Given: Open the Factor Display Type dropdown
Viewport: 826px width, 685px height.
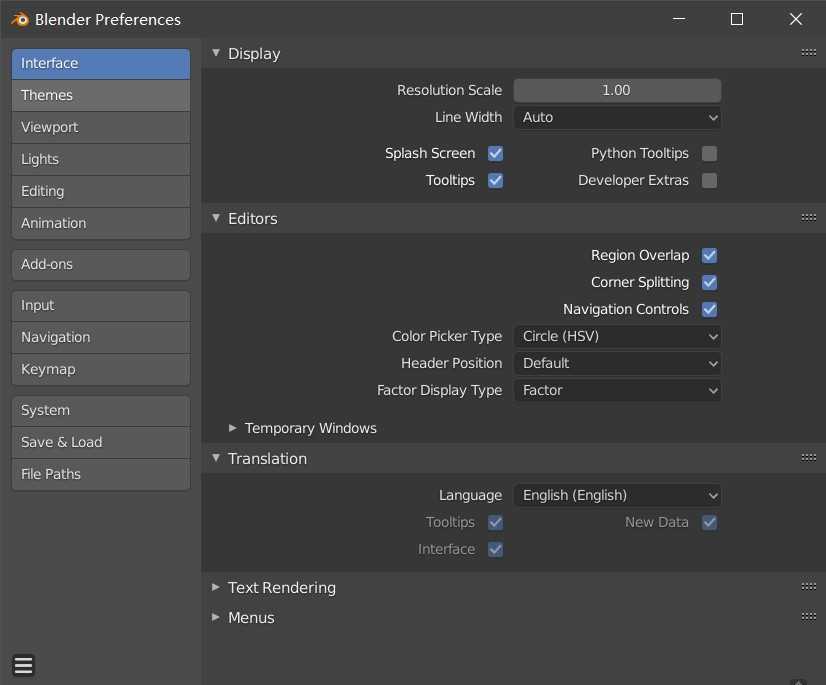Looking at the screenshot, I should click(x=617, y=390).
